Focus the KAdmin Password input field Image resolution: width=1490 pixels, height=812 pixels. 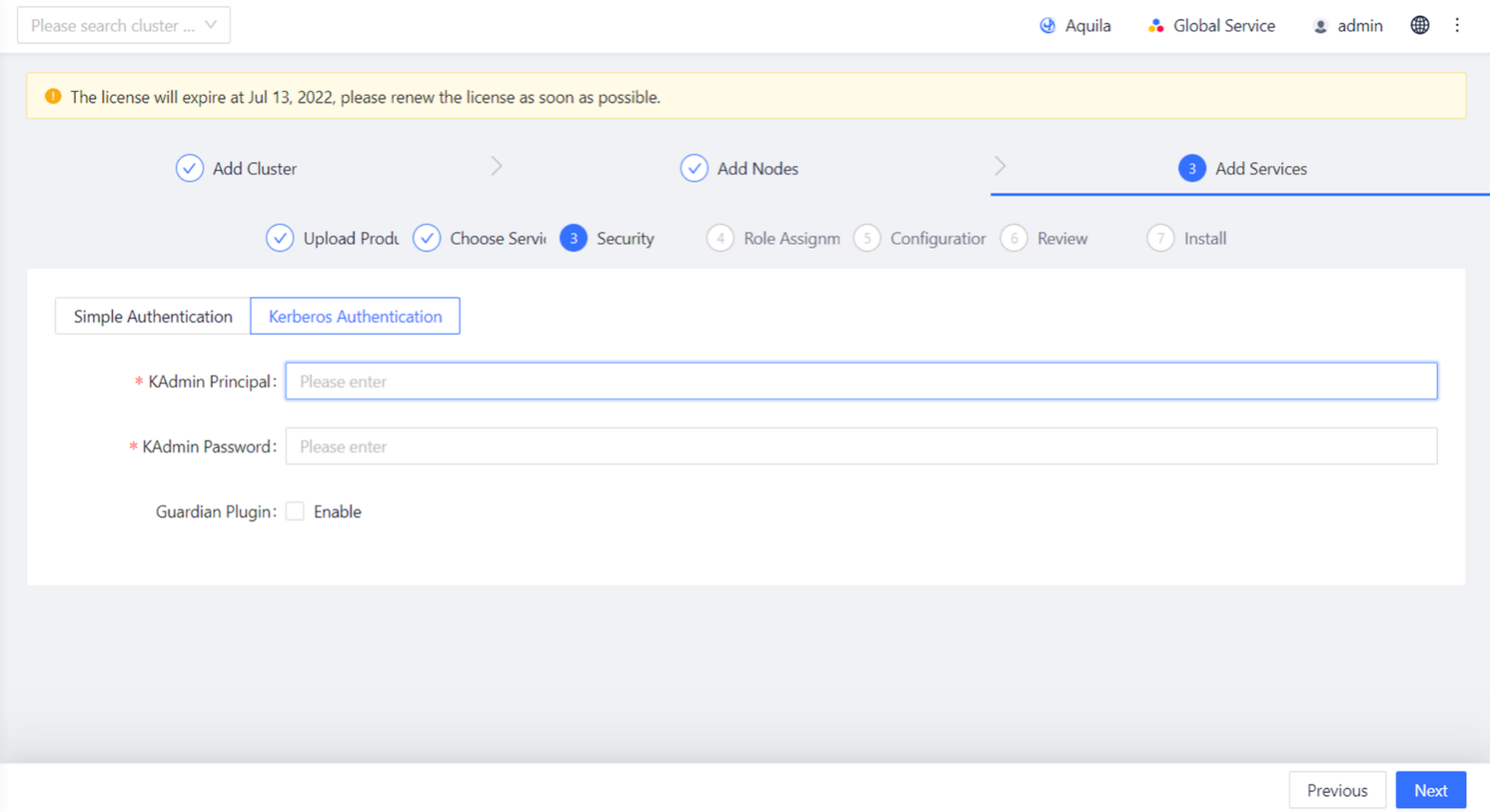tap(862, 447)
